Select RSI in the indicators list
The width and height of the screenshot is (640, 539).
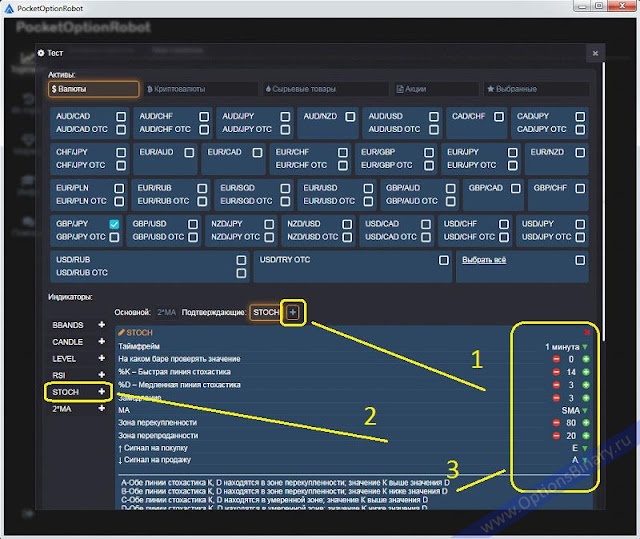[x=59, y=375]
